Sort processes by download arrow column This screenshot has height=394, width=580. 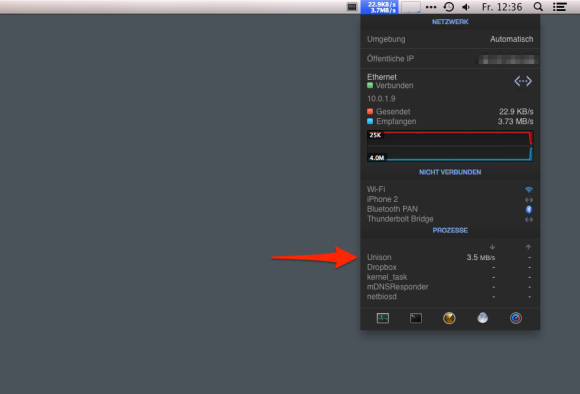492,247
